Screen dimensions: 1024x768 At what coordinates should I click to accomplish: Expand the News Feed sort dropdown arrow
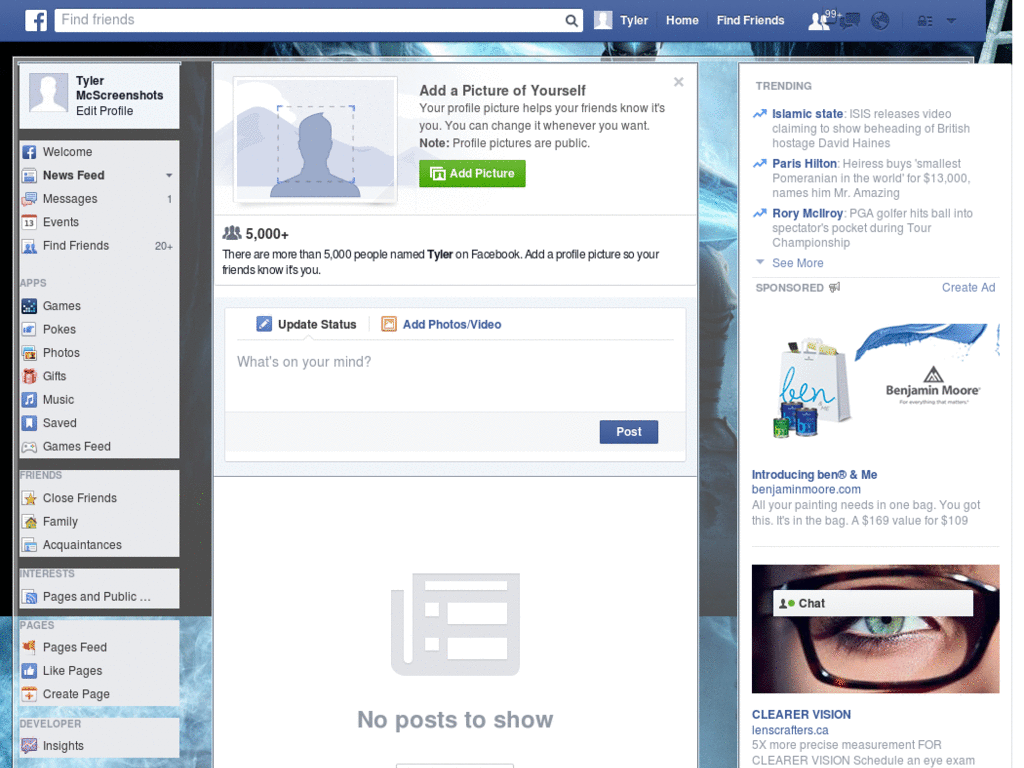point(169,176)
